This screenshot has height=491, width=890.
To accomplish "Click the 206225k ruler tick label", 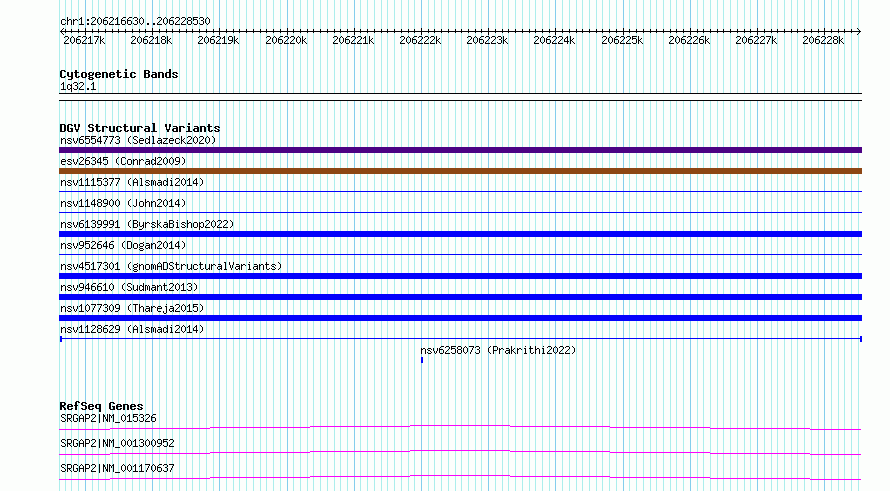I will tap(622, 40).
